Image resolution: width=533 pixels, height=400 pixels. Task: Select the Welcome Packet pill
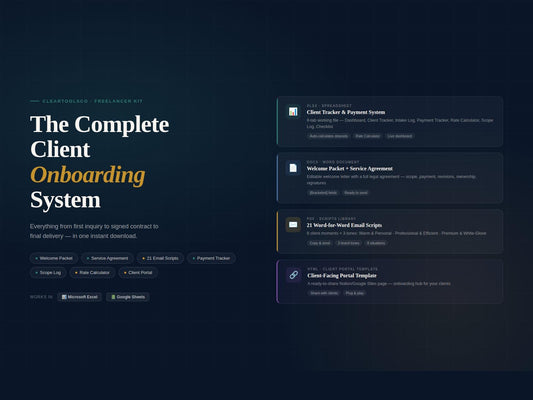click(x=54, y=258)
